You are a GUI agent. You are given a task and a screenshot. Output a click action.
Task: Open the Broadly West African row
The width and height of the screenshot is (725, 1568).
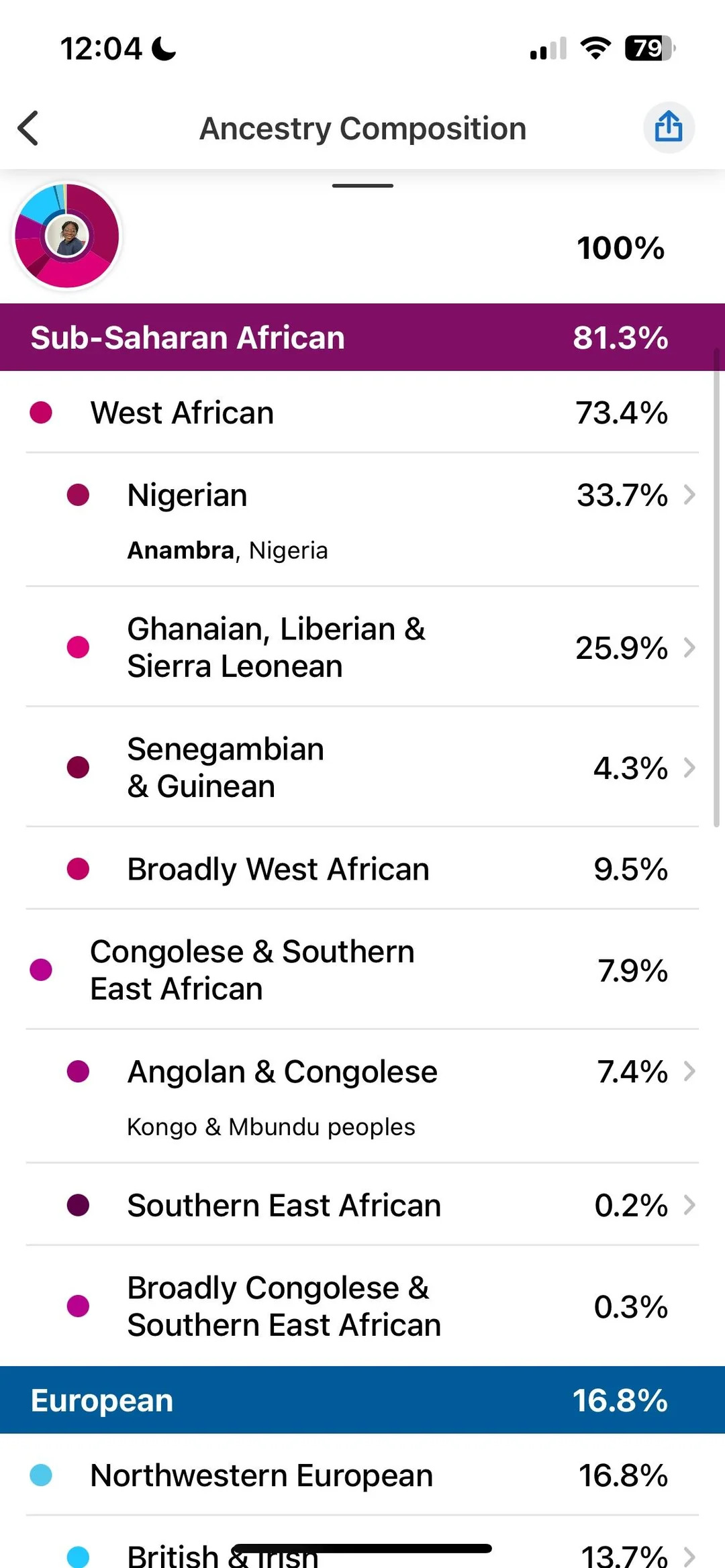pyautogui.click(x=362, y=869)
